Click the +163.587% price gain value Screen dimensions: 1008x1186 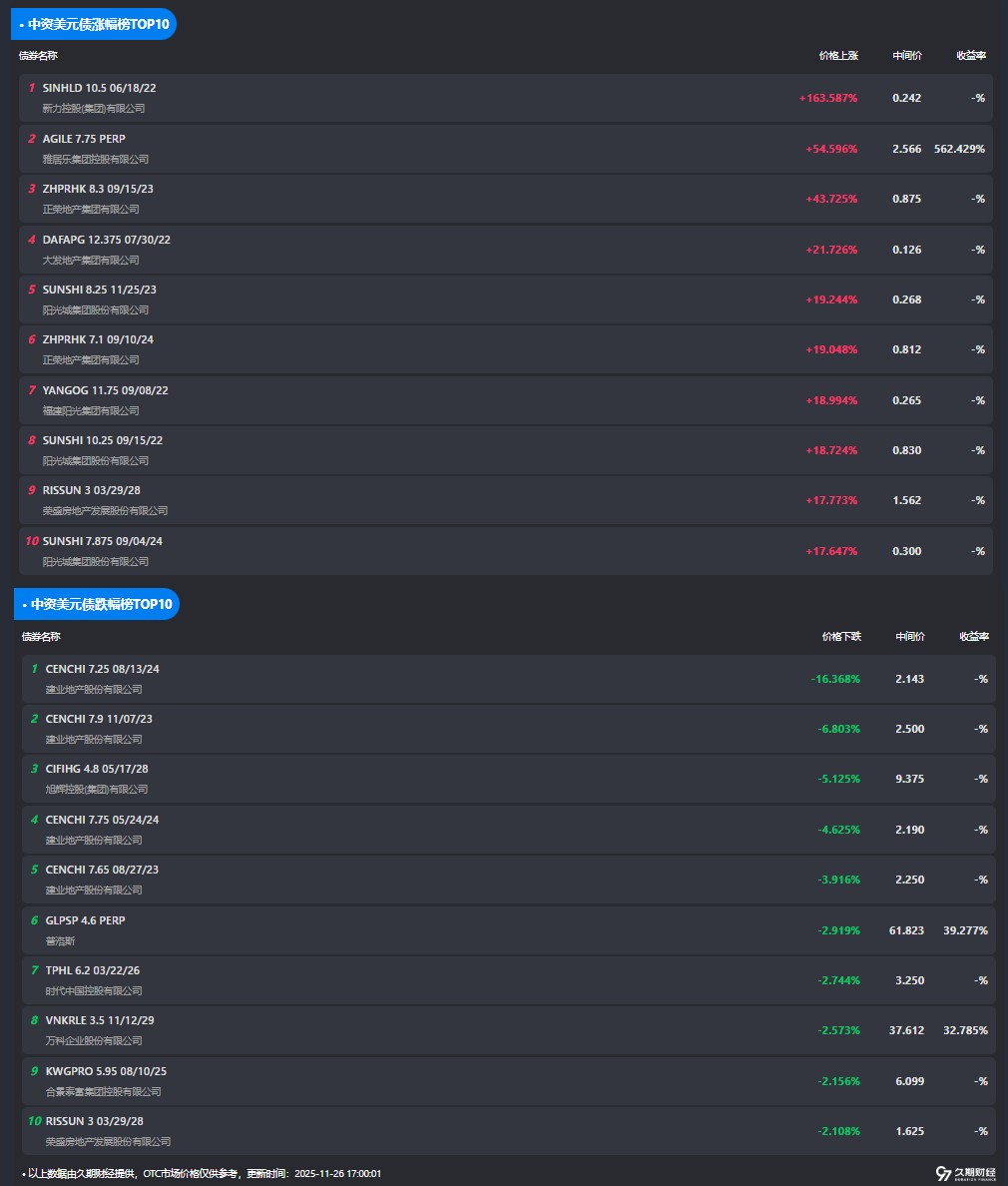[827, 98]
